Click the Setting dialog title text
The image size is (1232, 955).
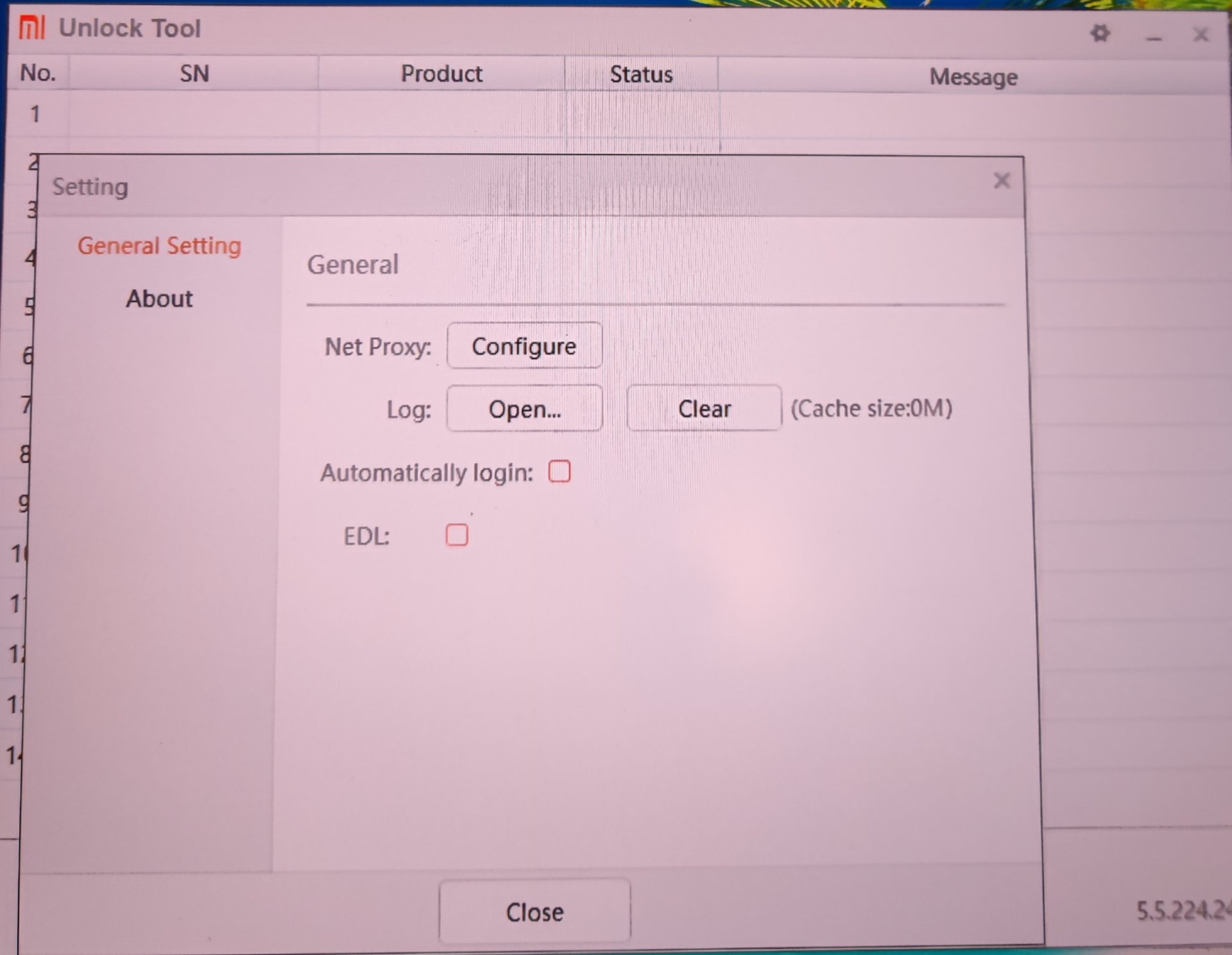[90, 187]
